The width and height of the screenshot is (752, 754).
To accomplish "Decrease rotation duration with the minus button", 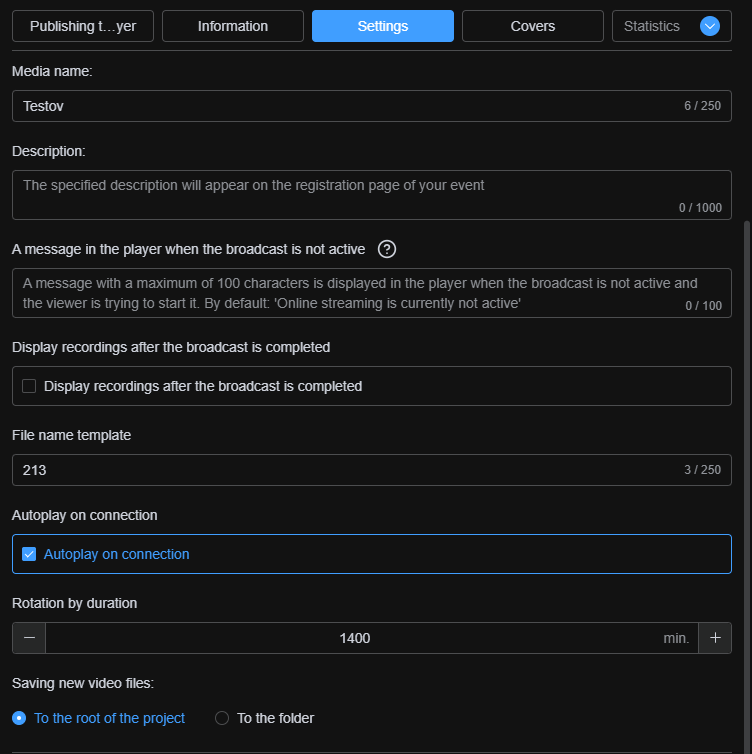I will (x=29, y=638).
